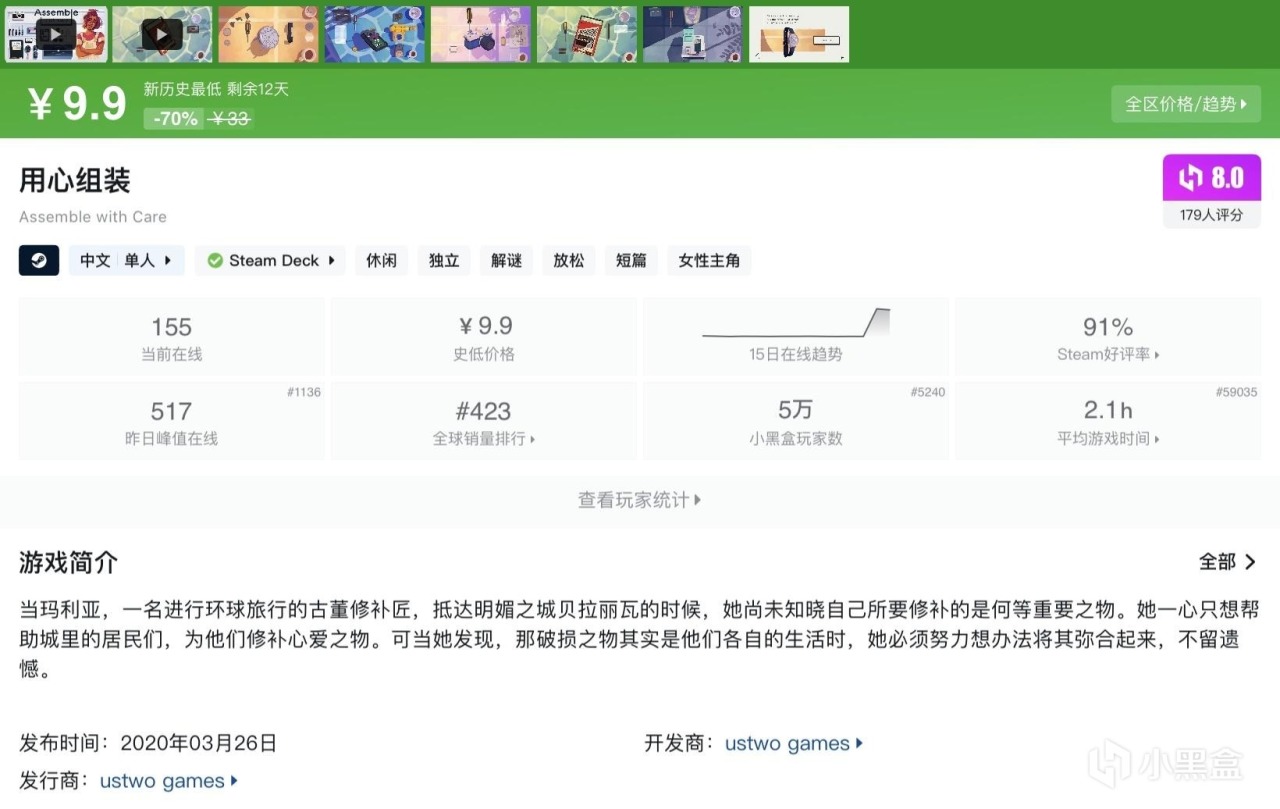The image size is (1280, 809).
Task: Expand the 中文 单人 language dropdown
Action: click(127, 260)
